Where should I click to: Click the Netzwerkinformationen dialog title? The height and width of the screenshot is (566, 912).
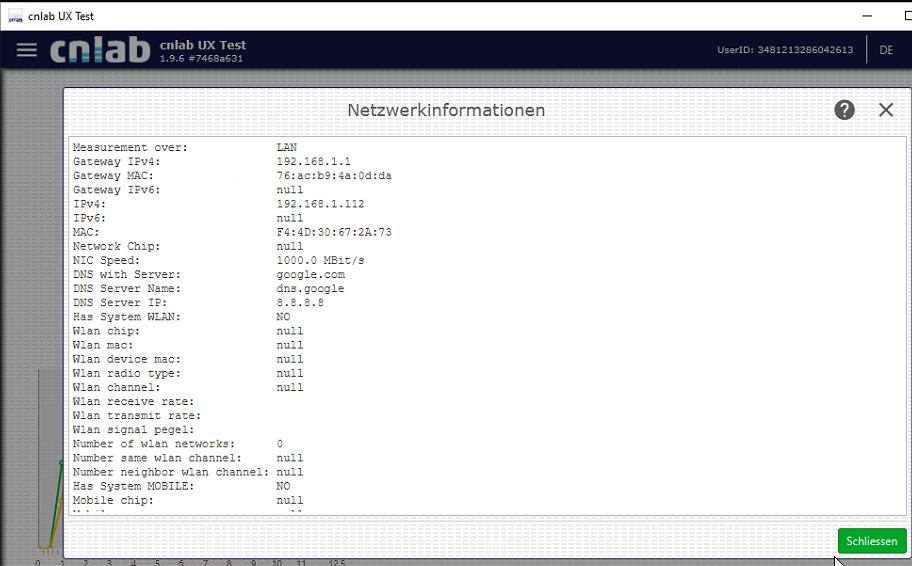(x=446, y=110)
